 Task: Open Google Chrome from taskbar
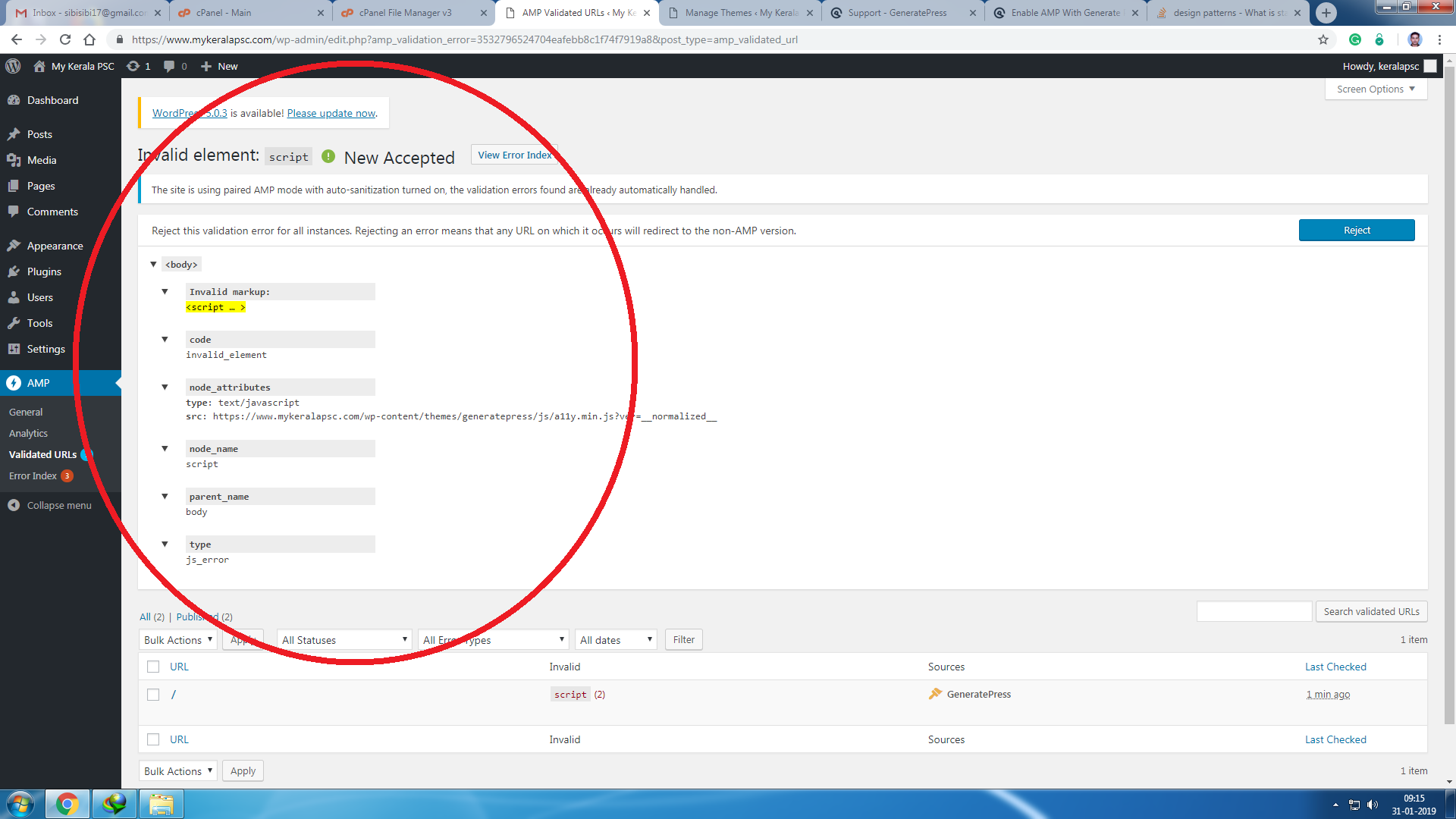tap(67, 804)
